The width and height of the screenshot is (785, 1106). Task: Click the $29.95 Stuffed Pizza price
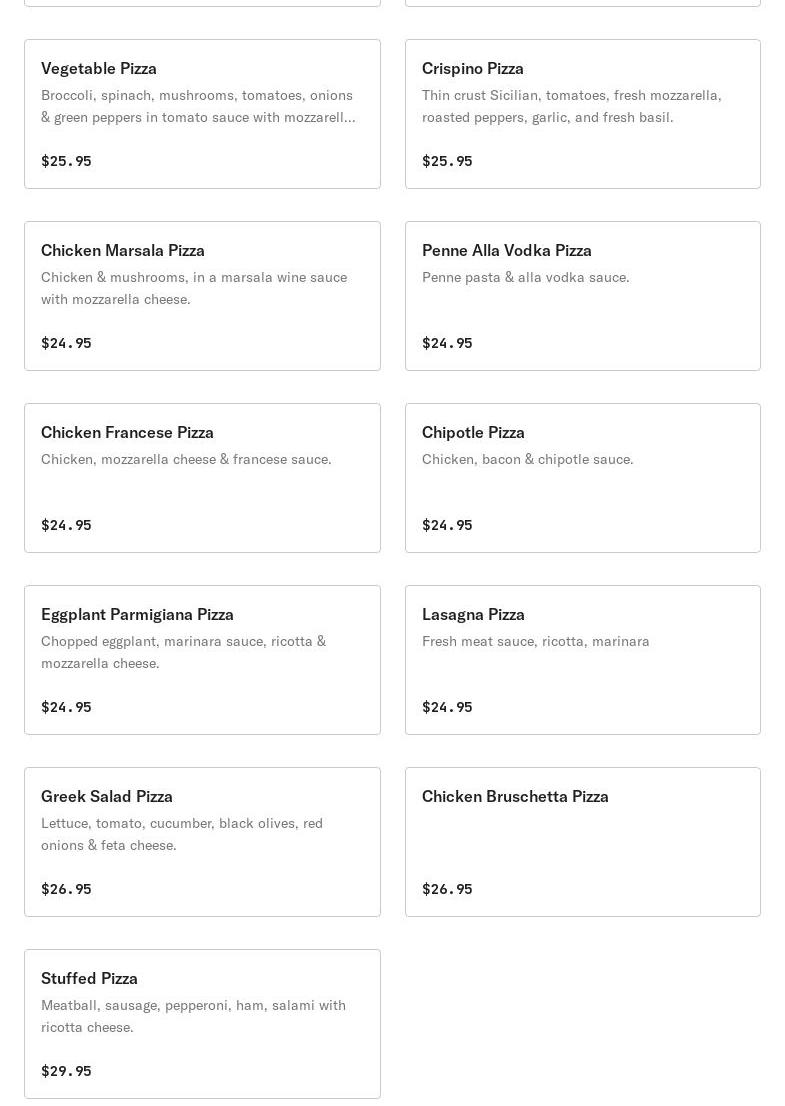(66, 1071)
